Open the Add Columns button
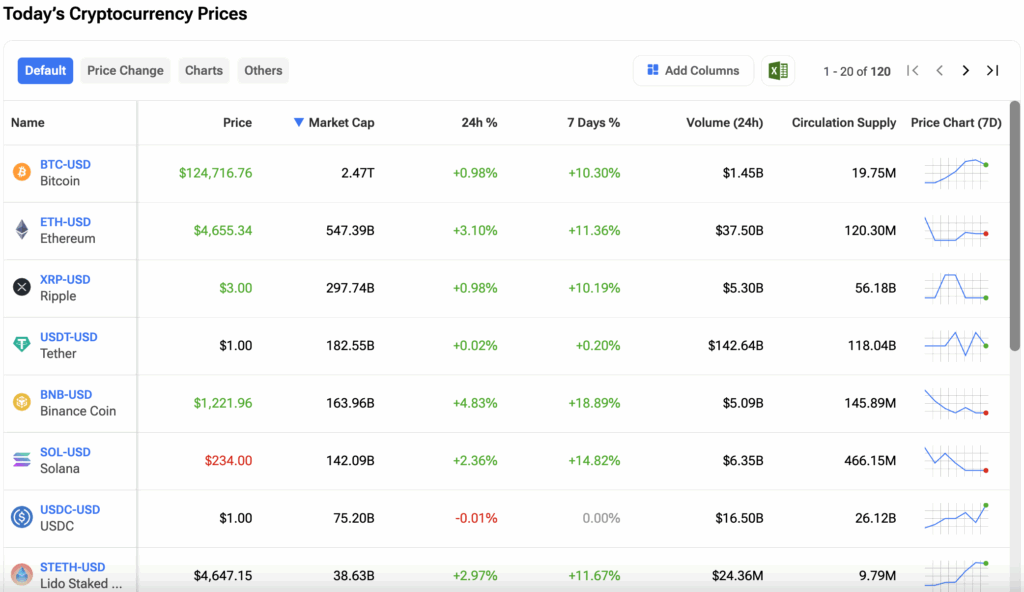1024x592 pixels. tap(693, 71)
